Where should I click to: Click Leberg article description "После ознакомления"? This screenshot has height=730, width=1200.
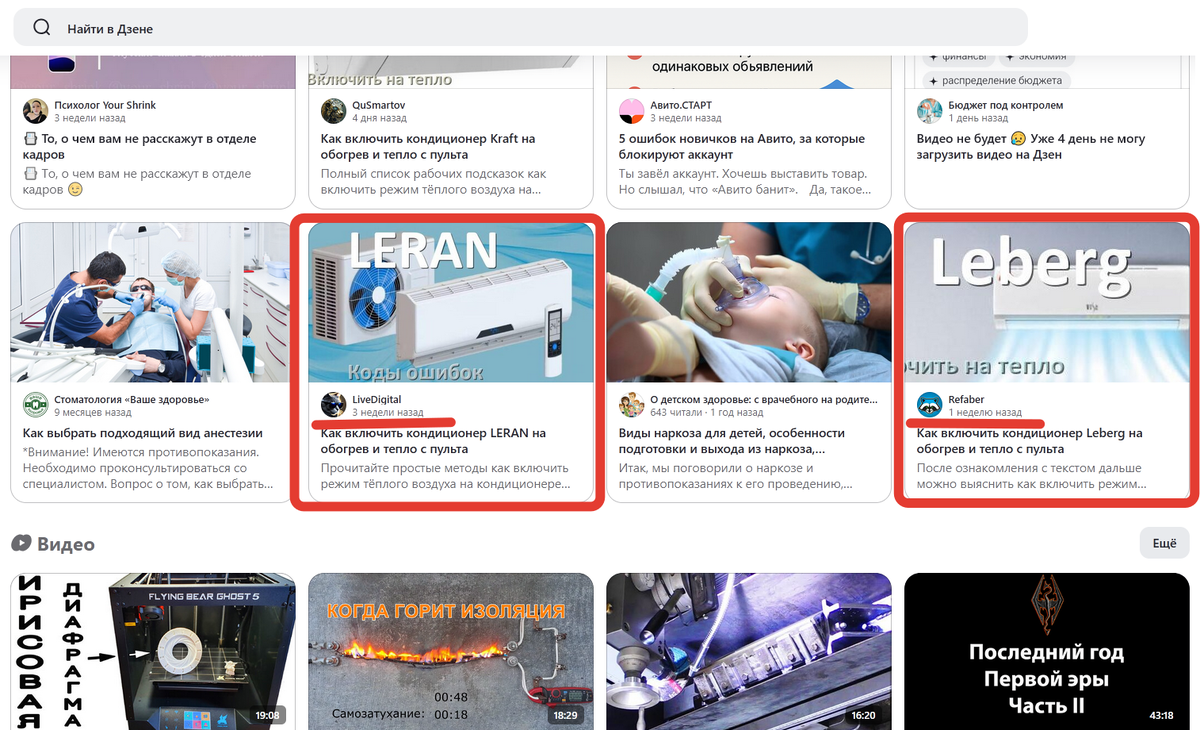(x=1029, y=476)
